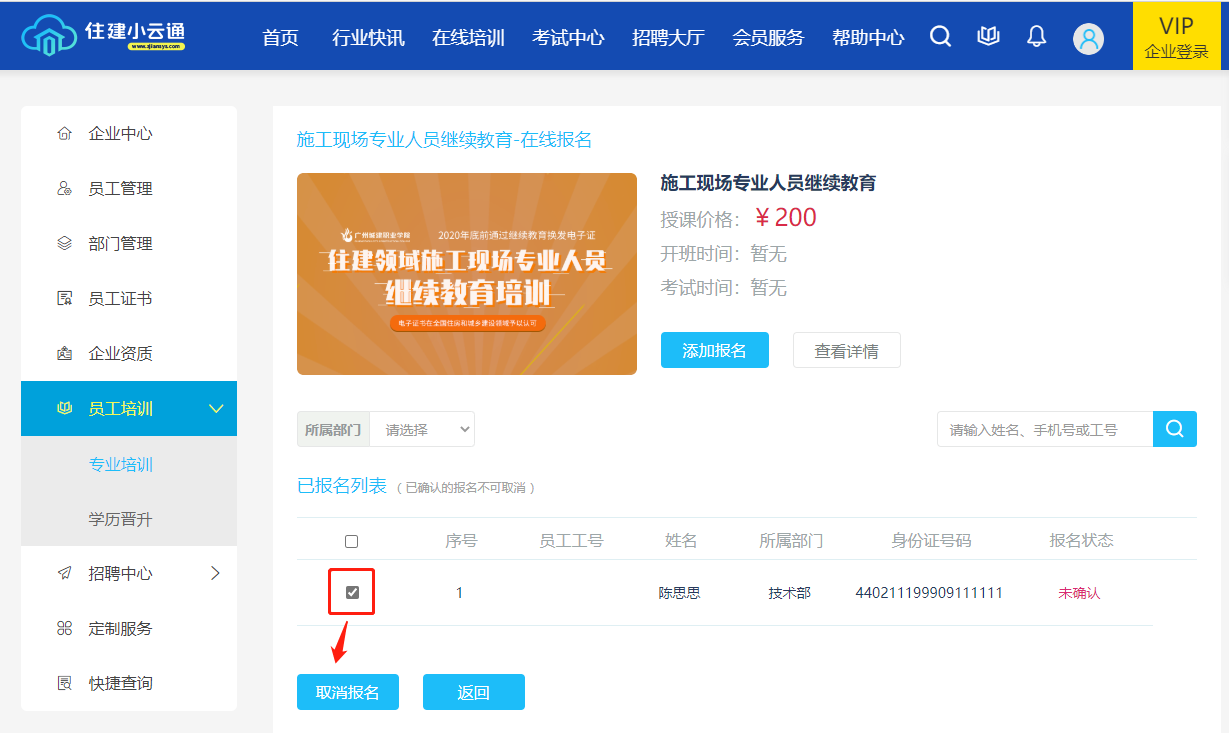The width and height of the screenshot is (1229, 733).
Task: Click the 添加报名 button
Action: pyautogui.click(x=714, y=351)
